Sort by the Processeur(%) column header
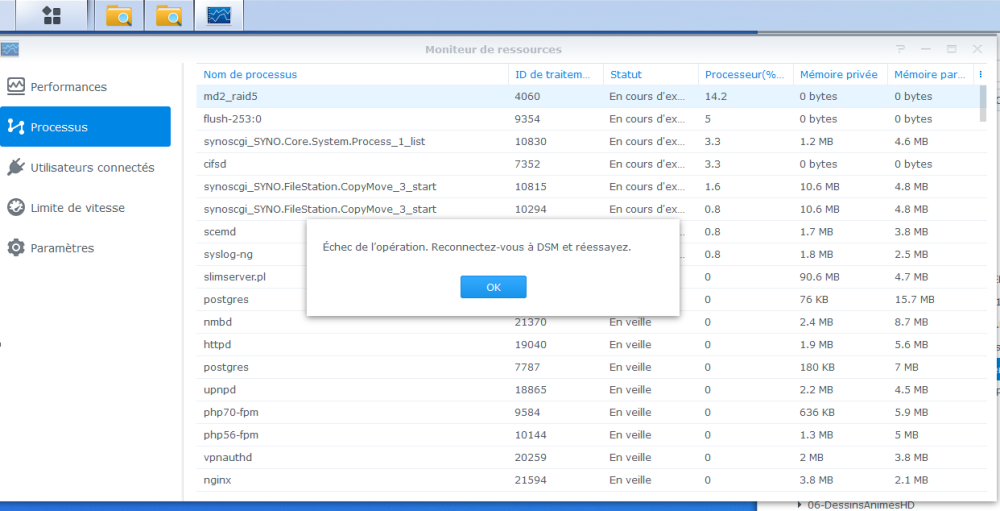1000x511 pixels. 744,75
